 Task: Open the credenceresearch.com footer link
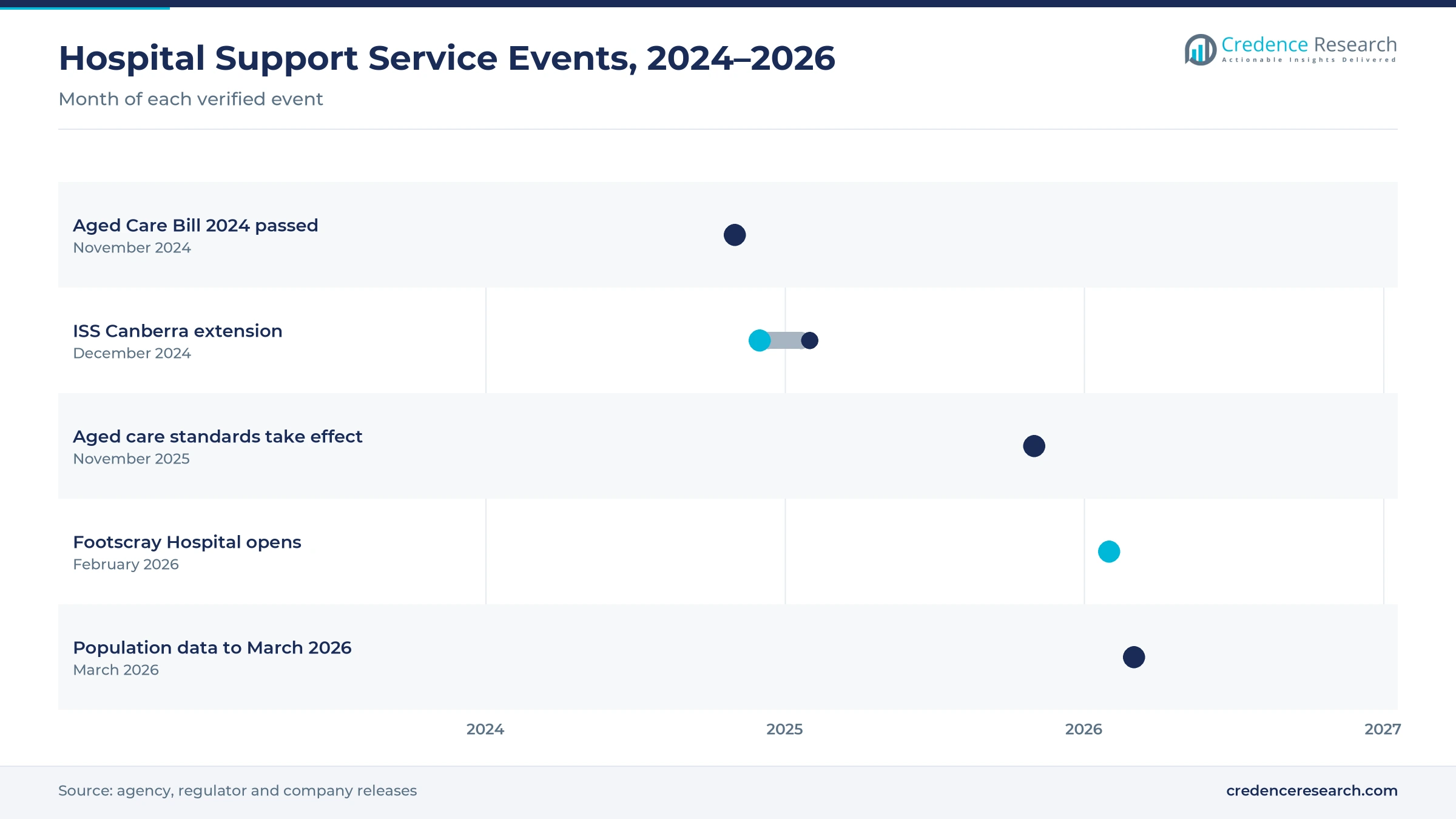[1312, 790]
